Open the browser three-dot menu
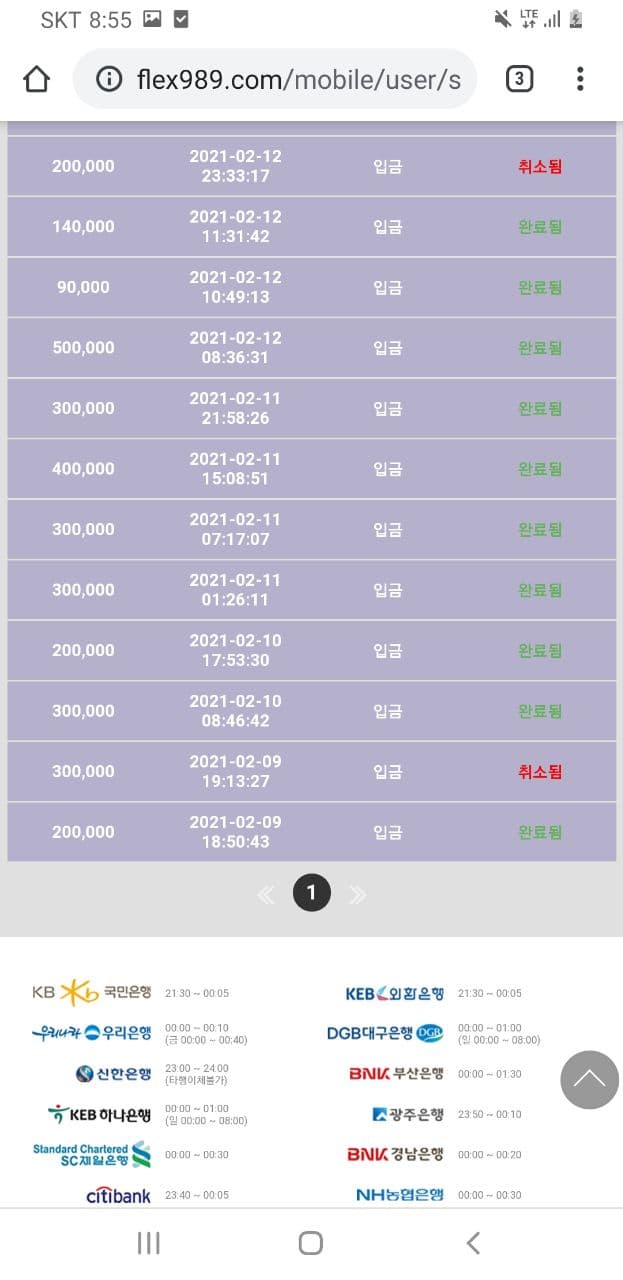The width and height of the screenshot is (623, 1280). [x=580, y=79]
